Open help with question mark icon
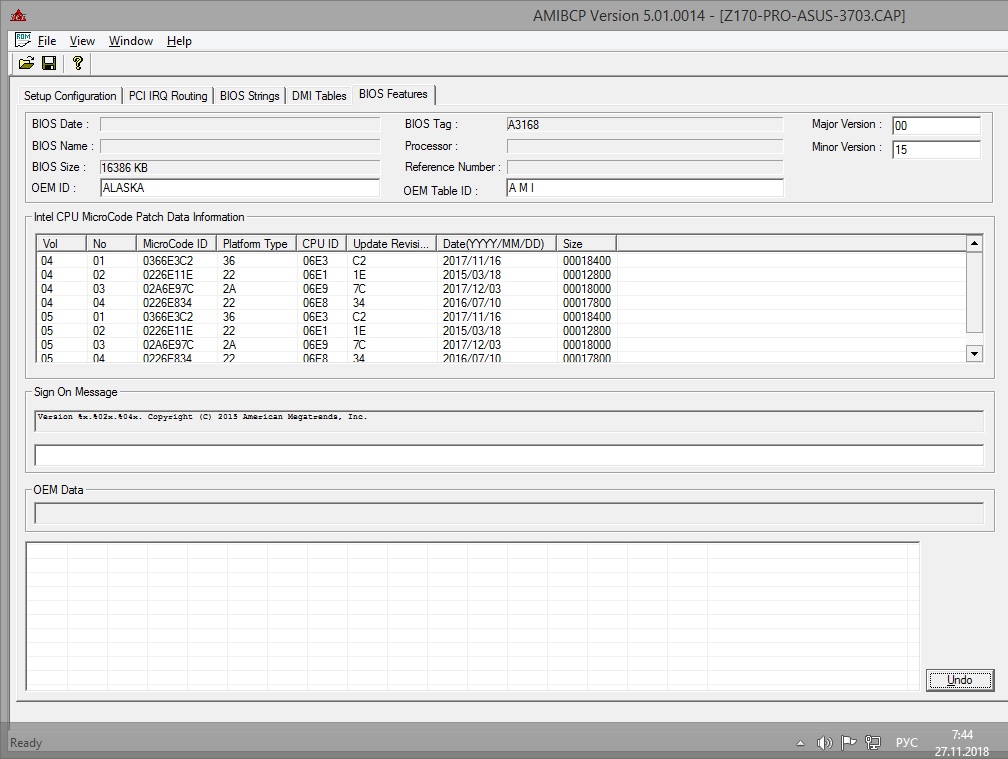Viewport: 1008px width, 759px height. coord(78,63)
